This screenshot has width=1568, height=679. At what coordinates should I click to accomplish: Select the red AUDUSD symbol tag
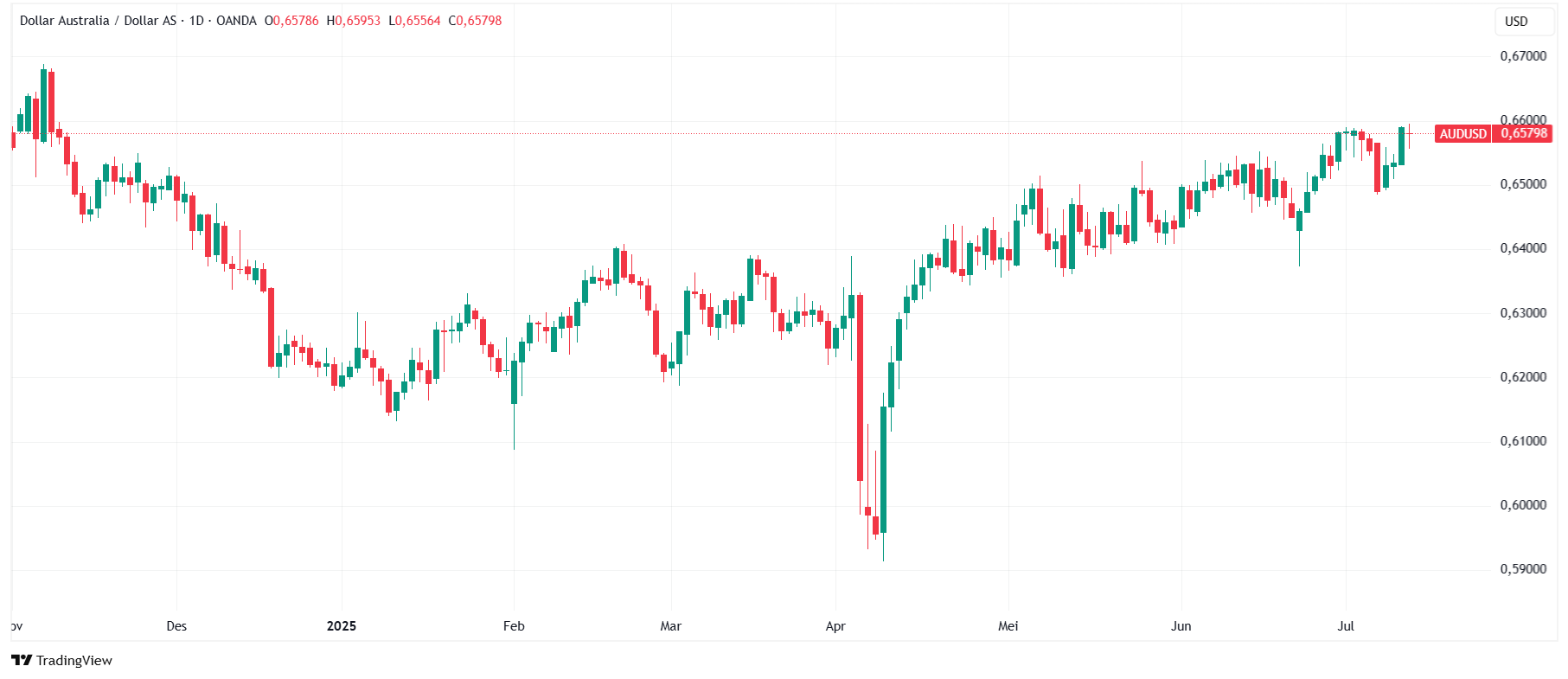pyautogui.click(x=1462, y=133)
